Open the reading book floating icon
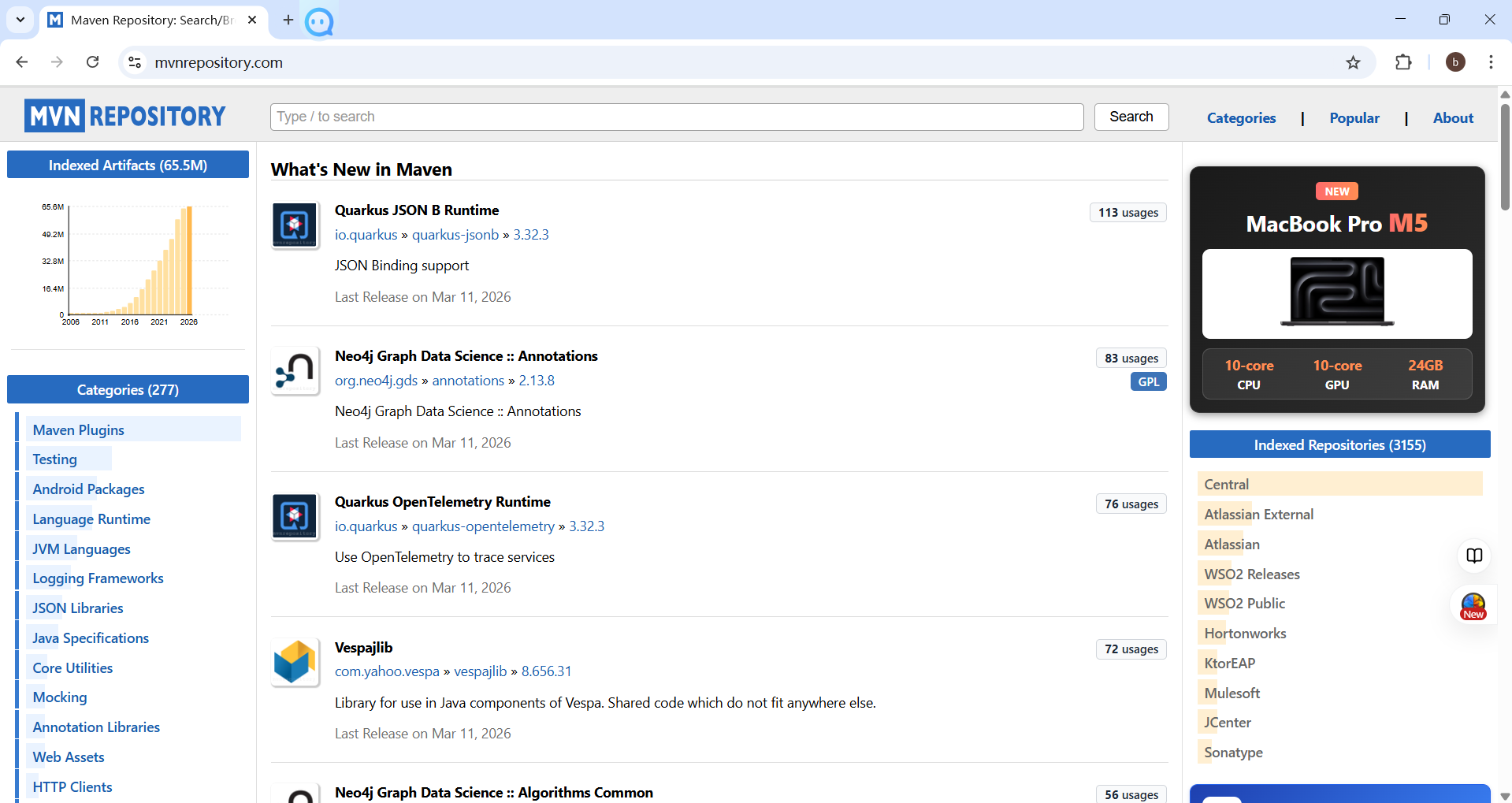 [1474, 556]
